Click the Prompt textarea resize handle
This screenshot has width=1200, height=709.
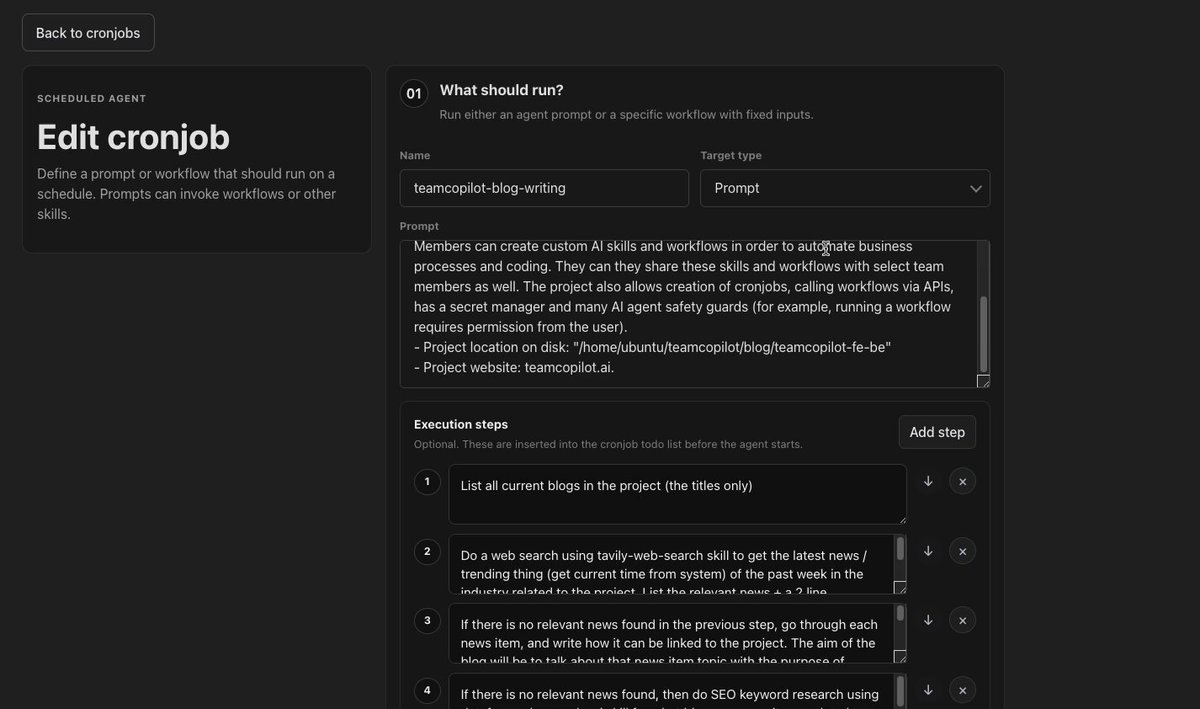click(x=983, y=381)
